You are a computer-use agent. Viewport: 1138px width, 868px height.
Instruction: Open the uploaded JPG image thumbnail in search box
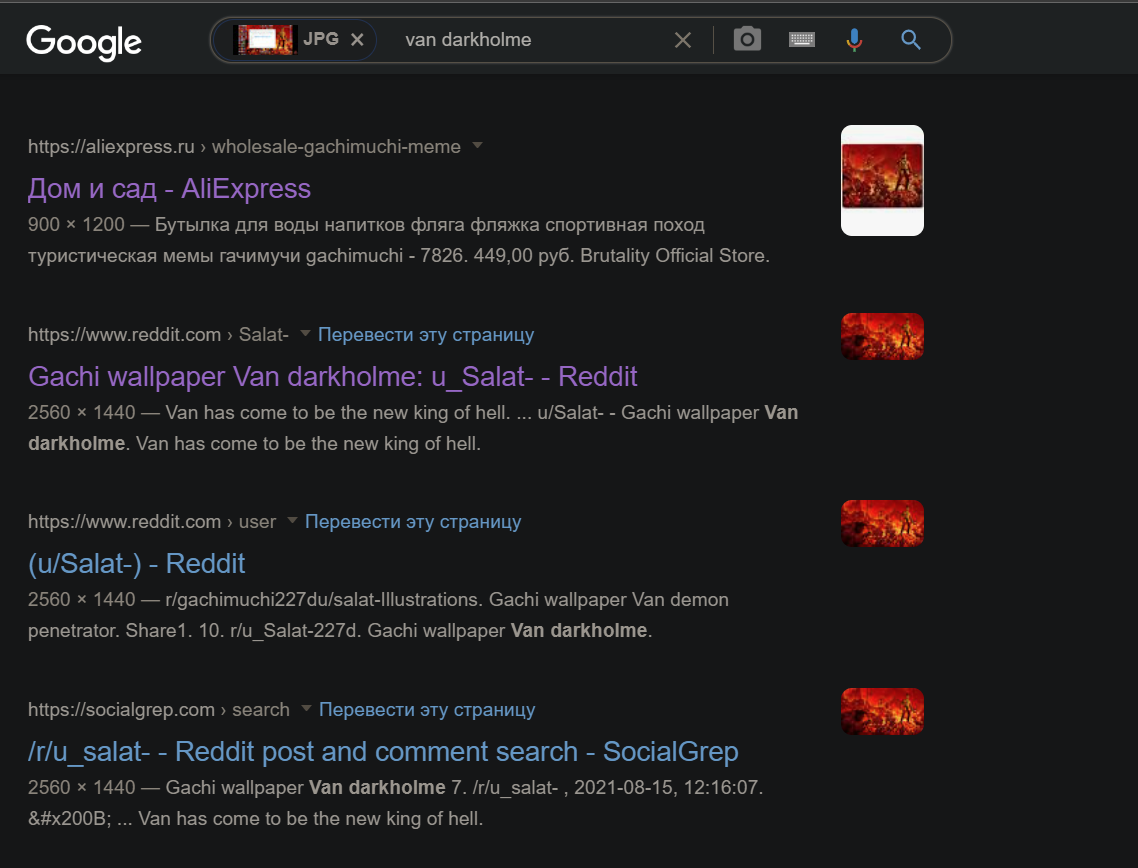[265, 40]
